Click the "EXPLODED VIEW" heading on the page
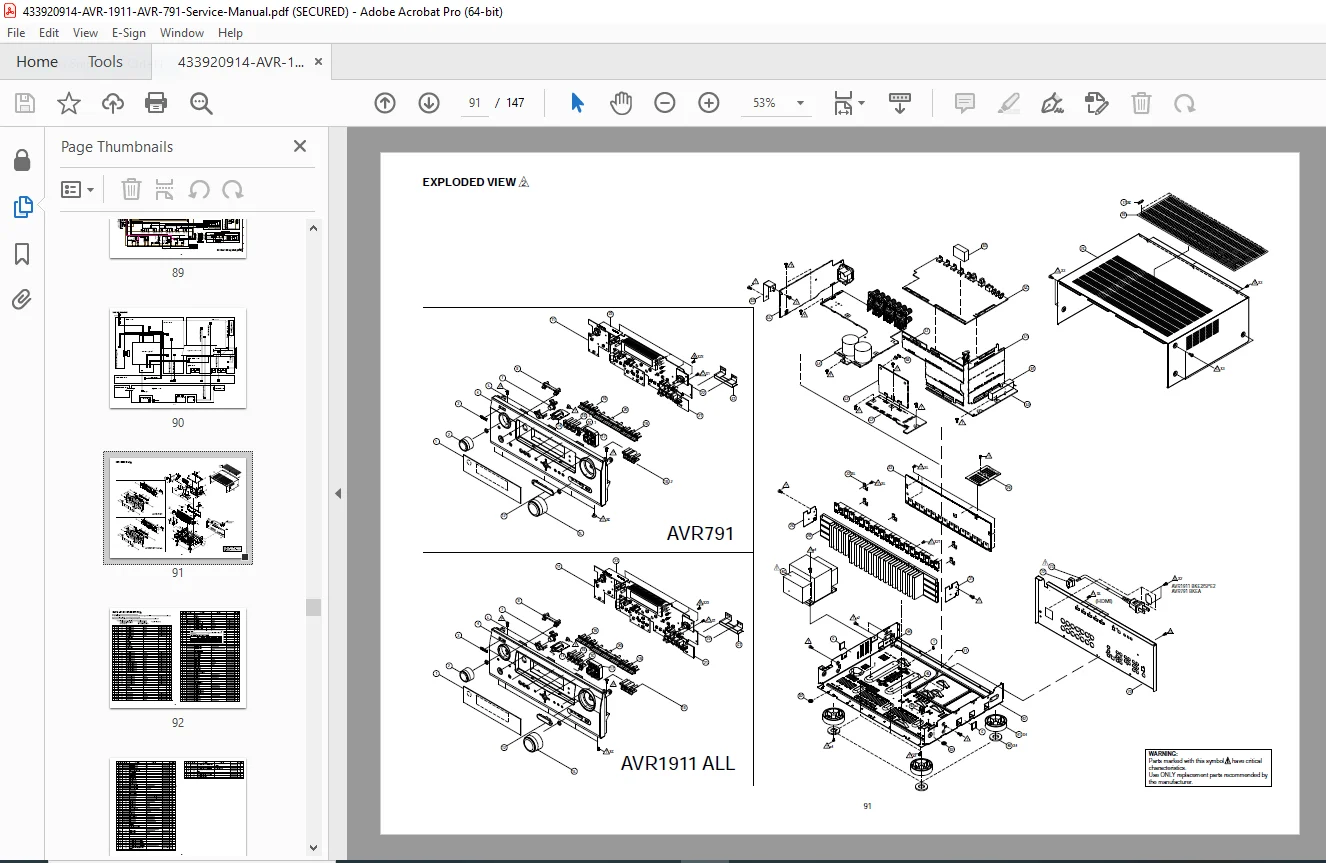 click(x=469, y=182)
